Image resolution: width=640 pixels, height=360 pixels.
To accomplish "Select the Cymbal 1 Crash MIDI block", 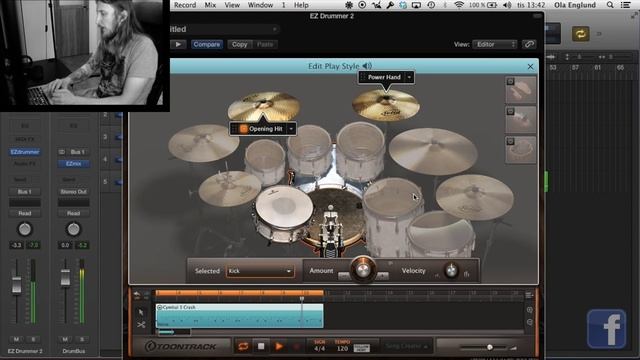I will click(240, 316).
